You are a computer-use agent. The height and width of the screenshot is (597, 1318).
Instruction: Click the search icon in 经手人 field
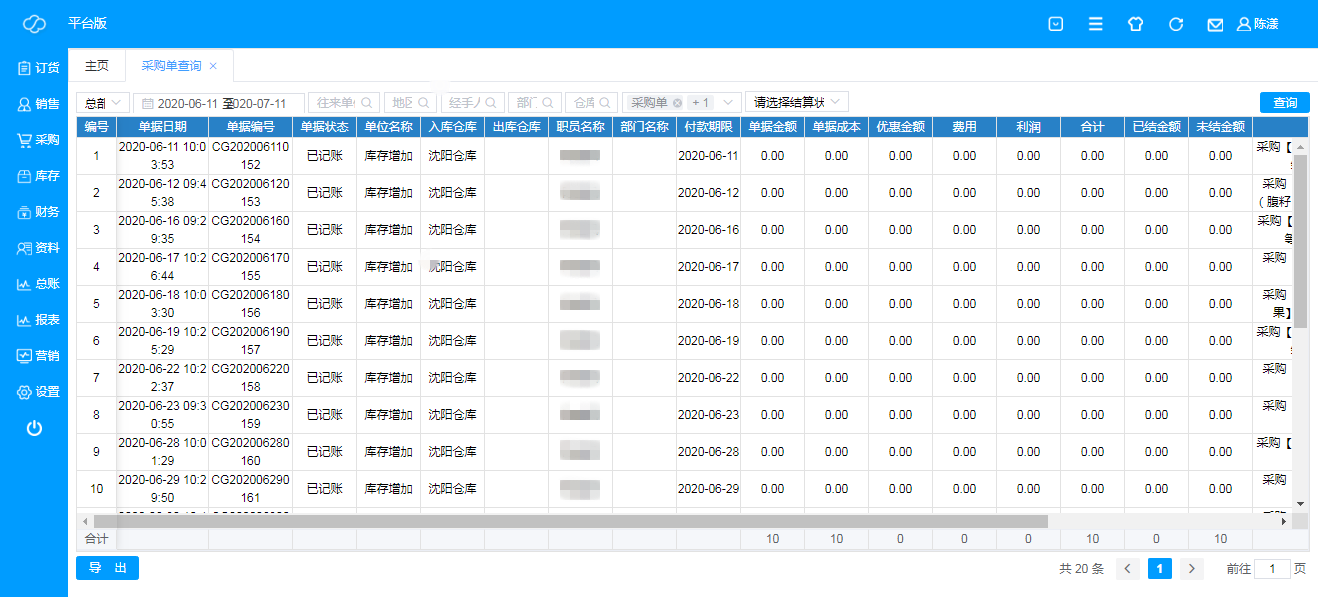[491, 103]
